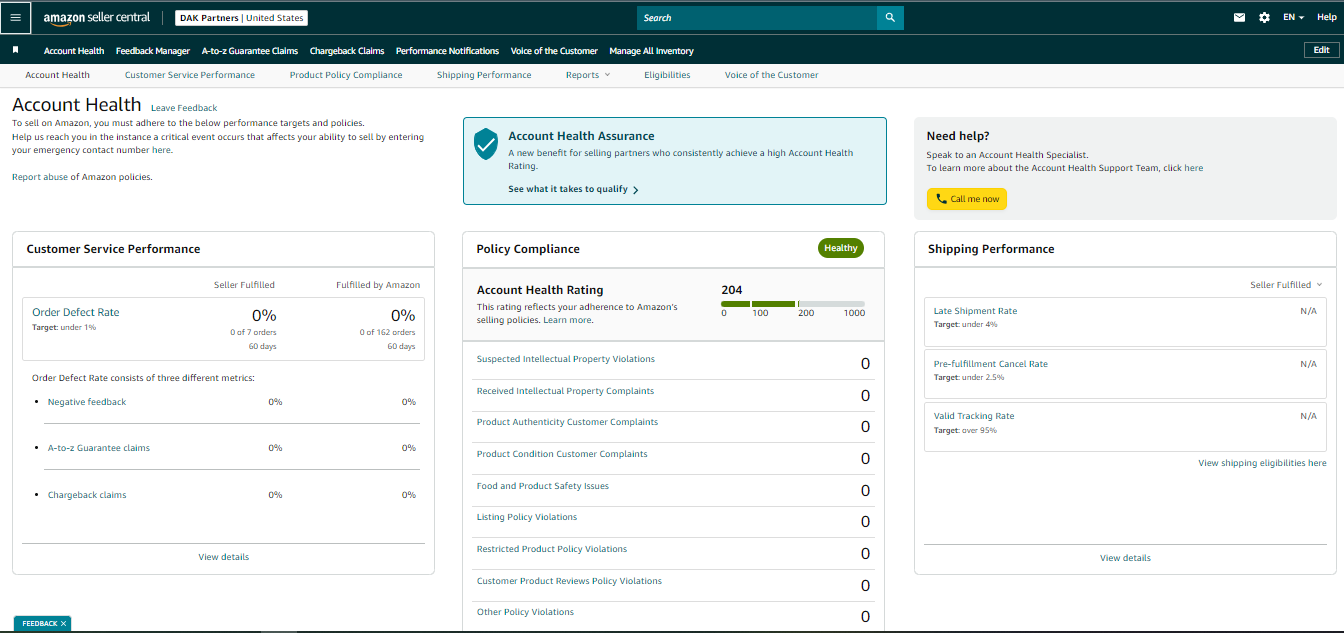Click the Account Health Rating progress bar

tap(793, 303)
